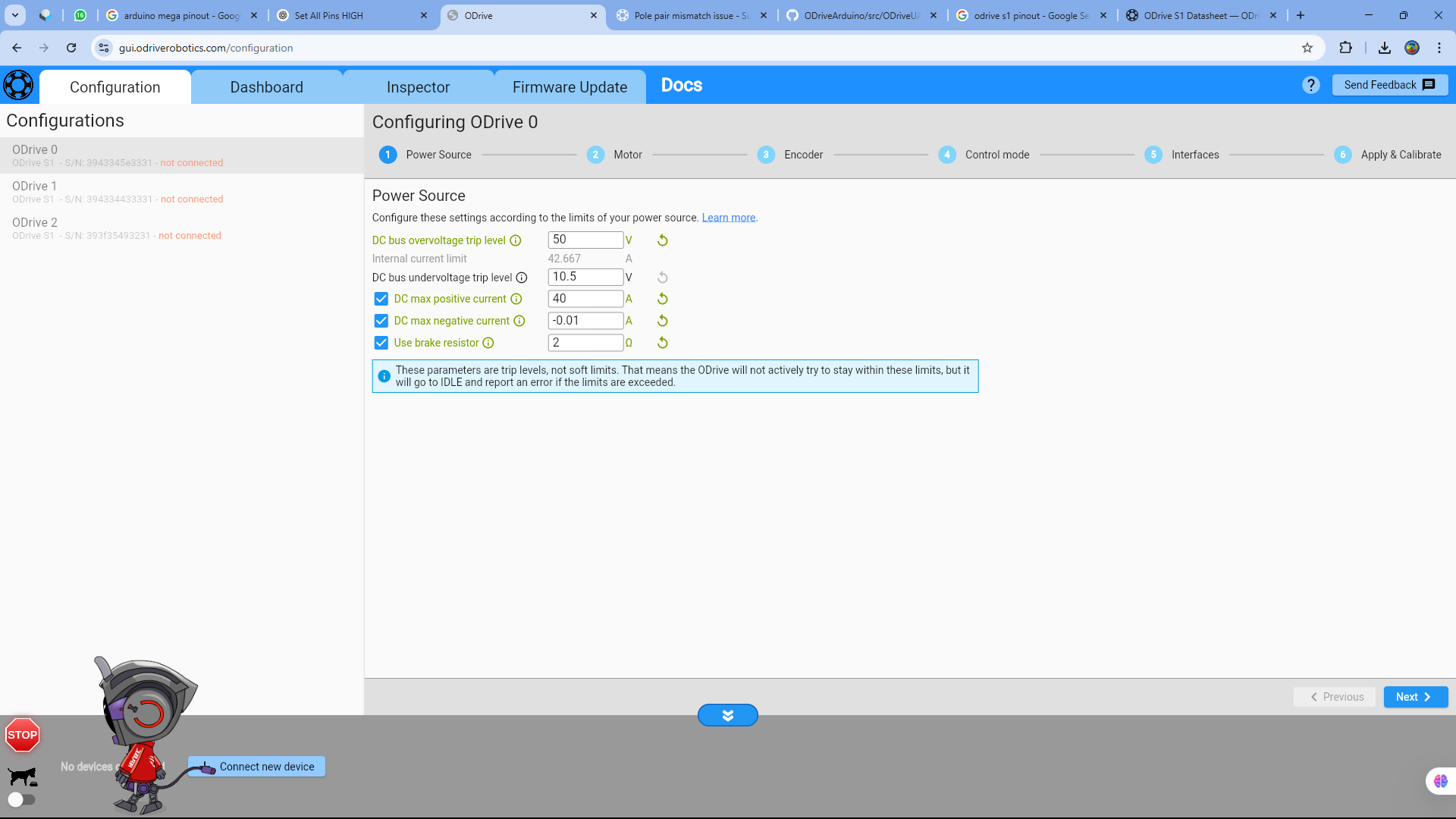
Task: Open the Firmware Update tab
Action: coord(570,87)
